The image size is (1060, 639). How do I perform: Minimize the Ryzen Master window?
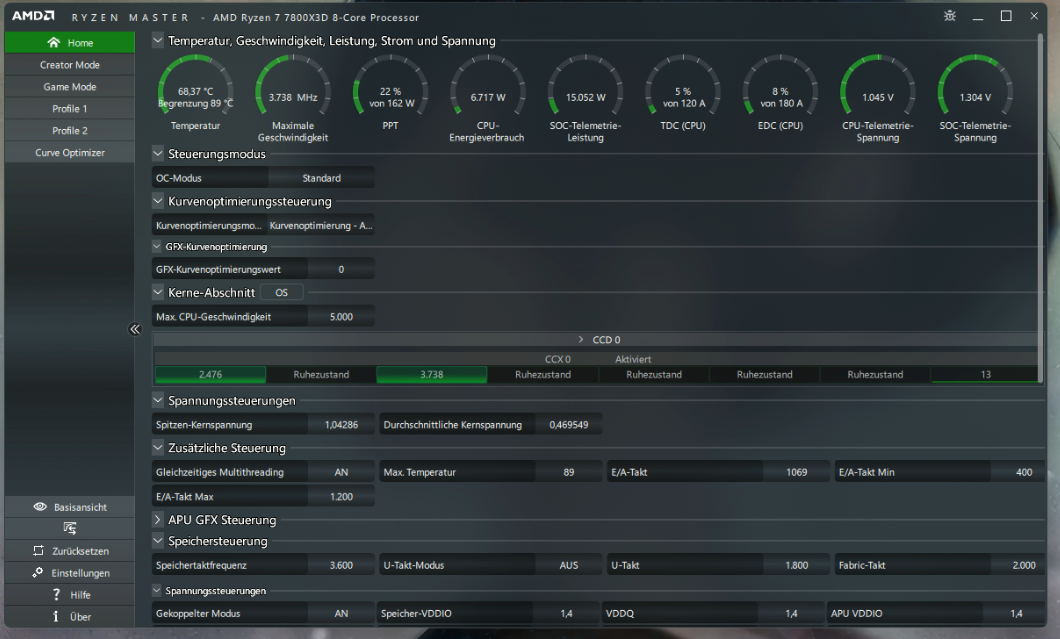click(978, 16)
